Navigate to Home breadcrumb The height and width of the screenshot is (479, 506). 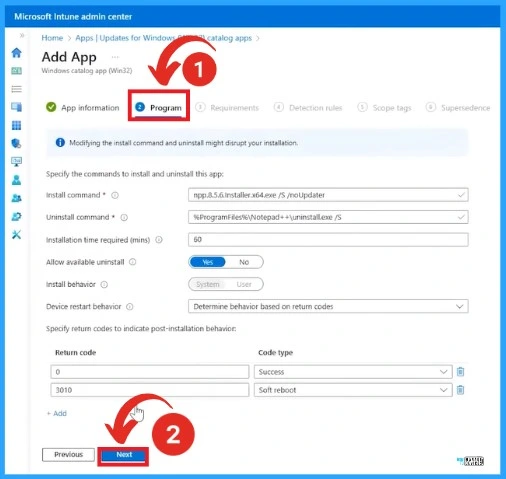click(x=52, y=38)
